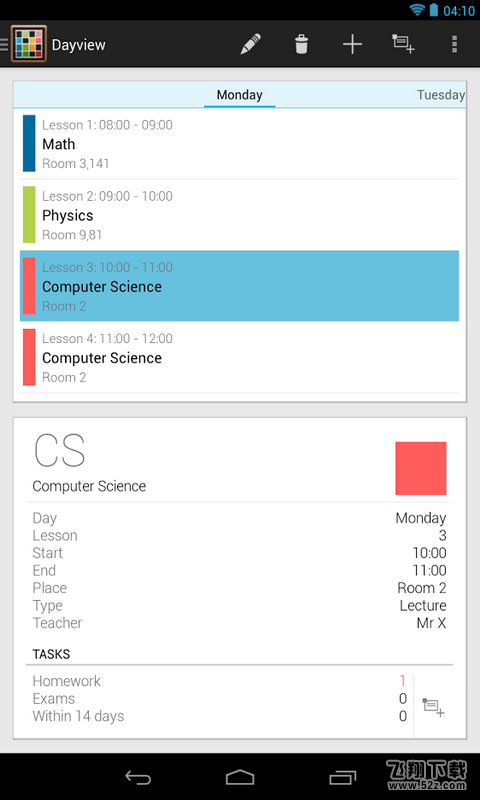
Task: Tap add task icon in Tasks section
Action: click(x=434, y=707)
